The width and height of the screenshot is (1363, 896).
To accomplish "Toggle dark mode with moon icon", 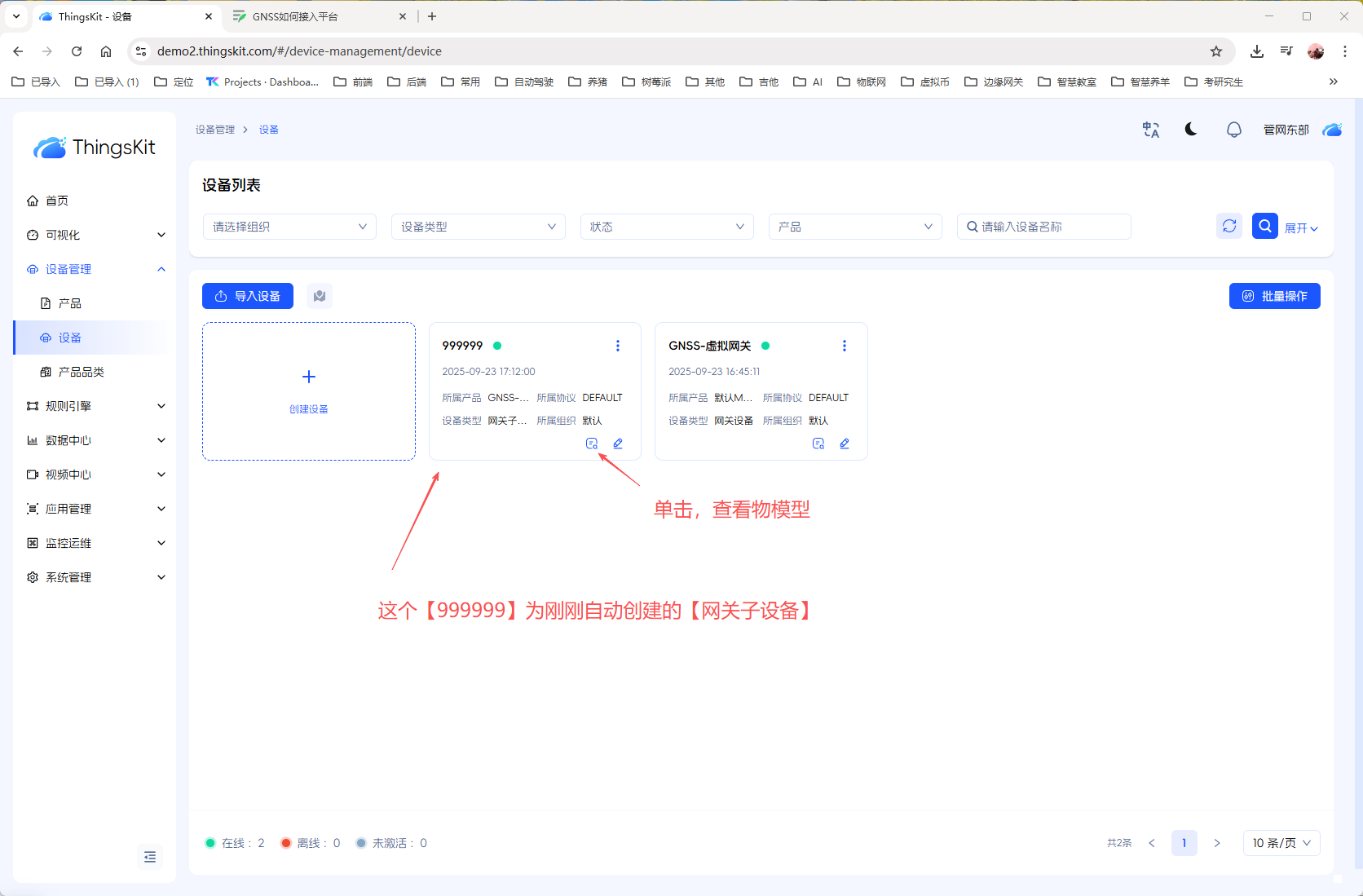I will [x=1191, y=130].
